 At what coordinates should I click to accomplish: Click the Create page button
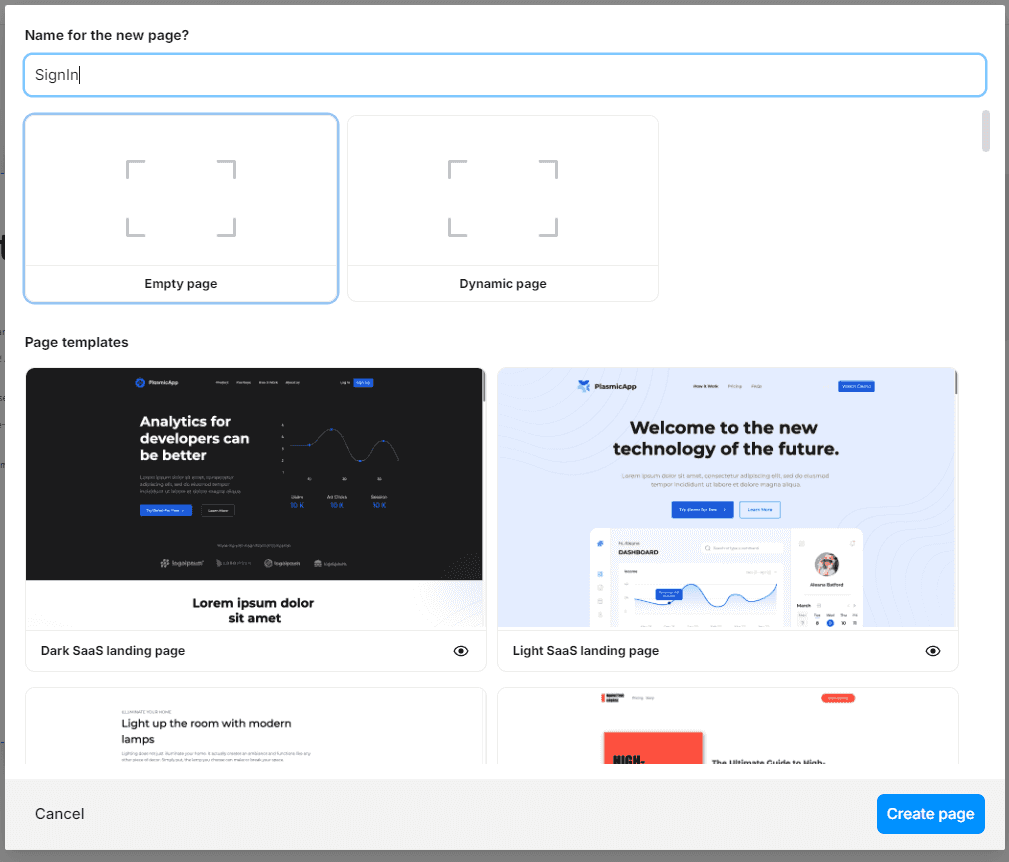point(930,814)
